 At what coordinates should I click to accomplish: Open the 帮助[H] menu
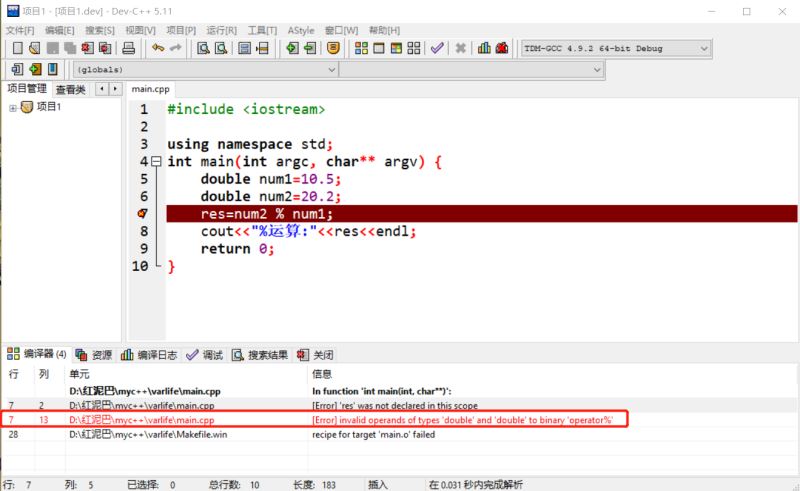point(384,31)
